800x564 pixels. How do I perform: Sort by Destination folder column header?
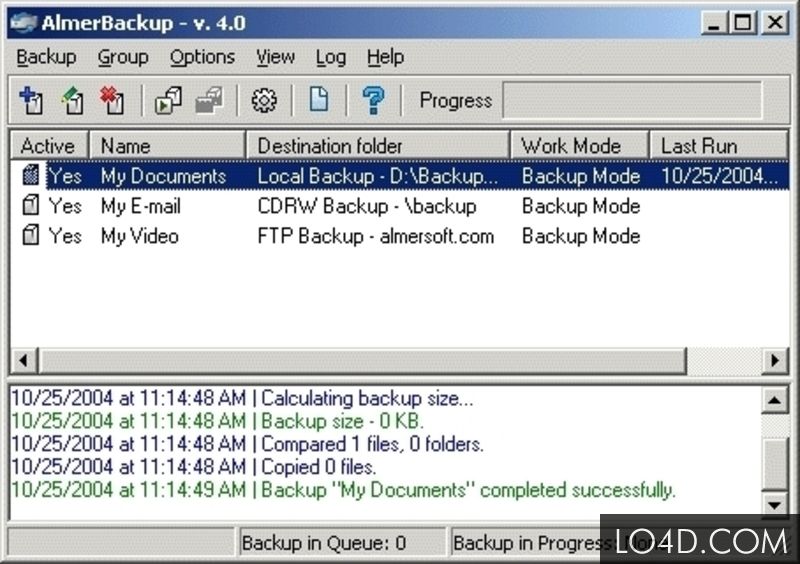coord(378,145)
